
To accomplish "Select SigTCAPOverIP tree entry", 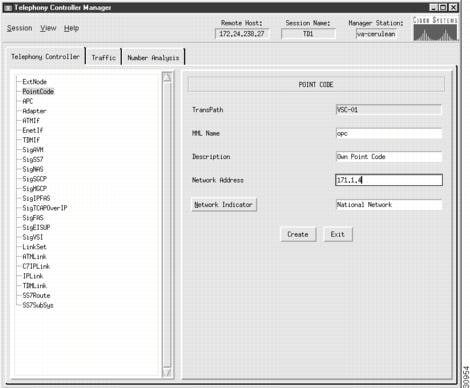I will pyautogui.click(x=45, y=208).
